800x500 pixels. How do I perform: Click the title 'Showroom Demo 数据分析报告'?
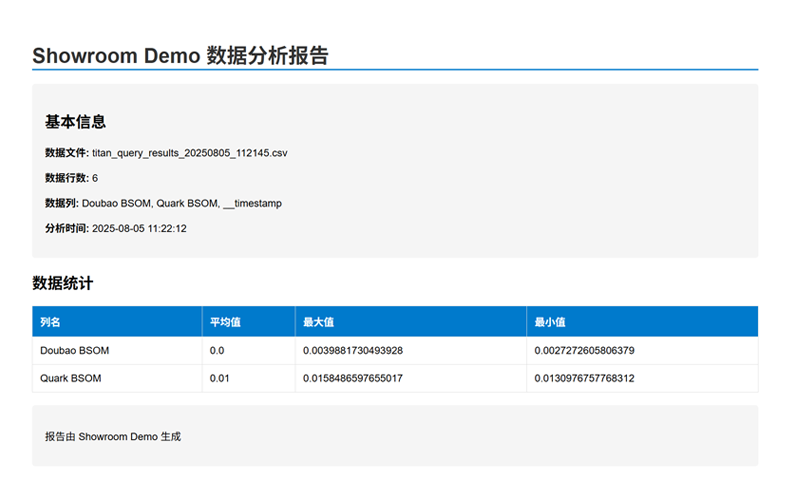tap(180, 56)
